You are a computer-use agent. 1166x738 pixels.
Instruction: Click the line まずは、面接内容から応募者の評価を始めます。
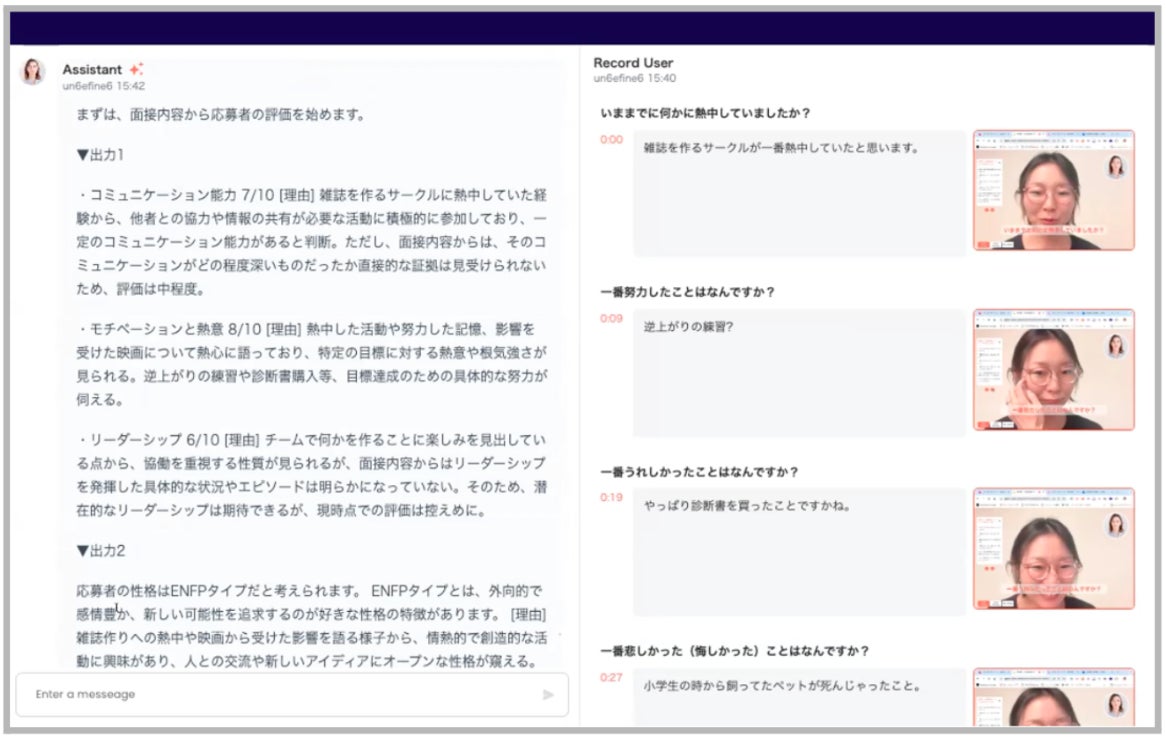[x=221, y=115]
